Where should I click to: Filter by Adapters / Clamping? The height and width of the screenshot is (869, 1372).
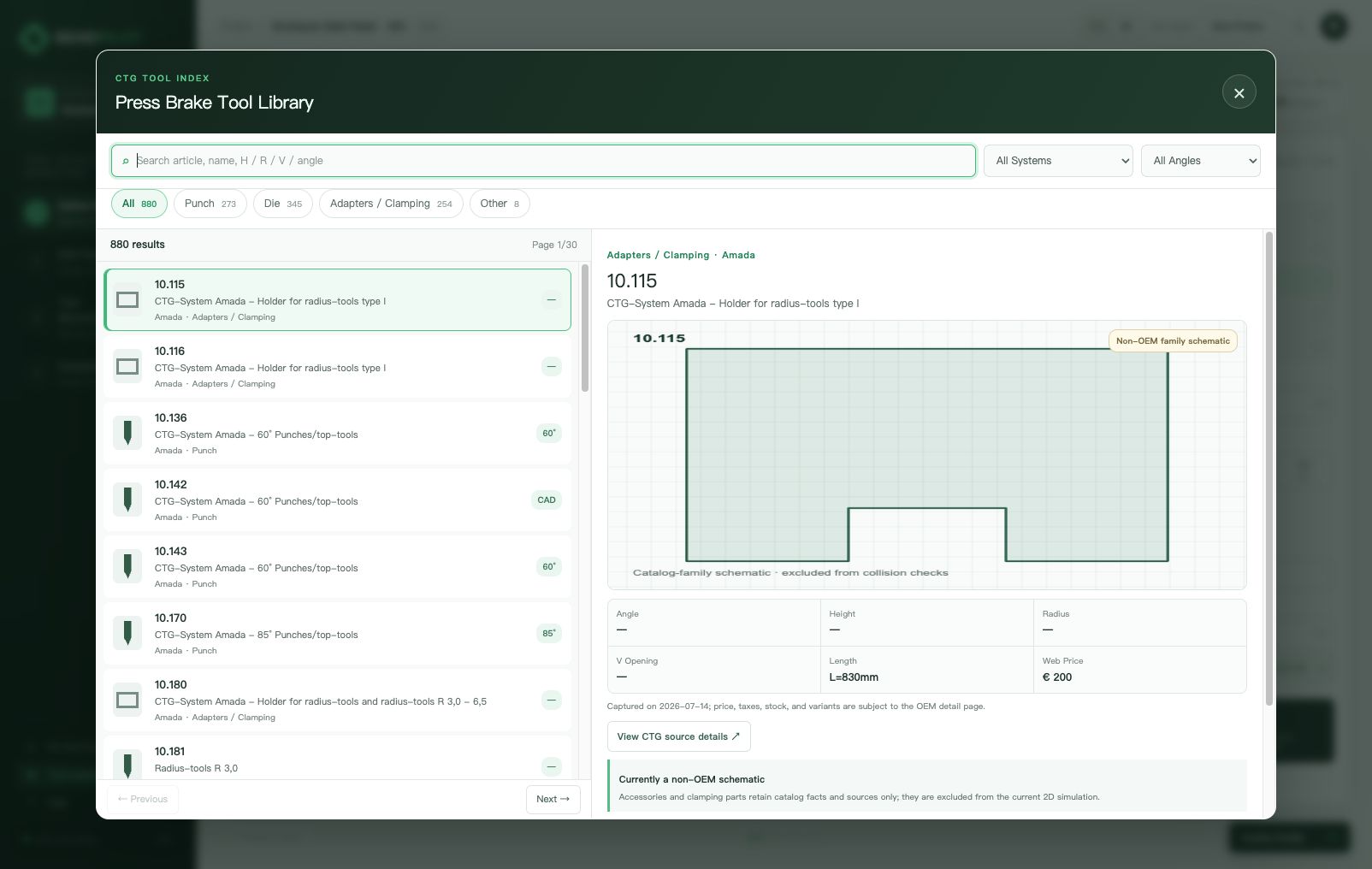click(391, 204)
